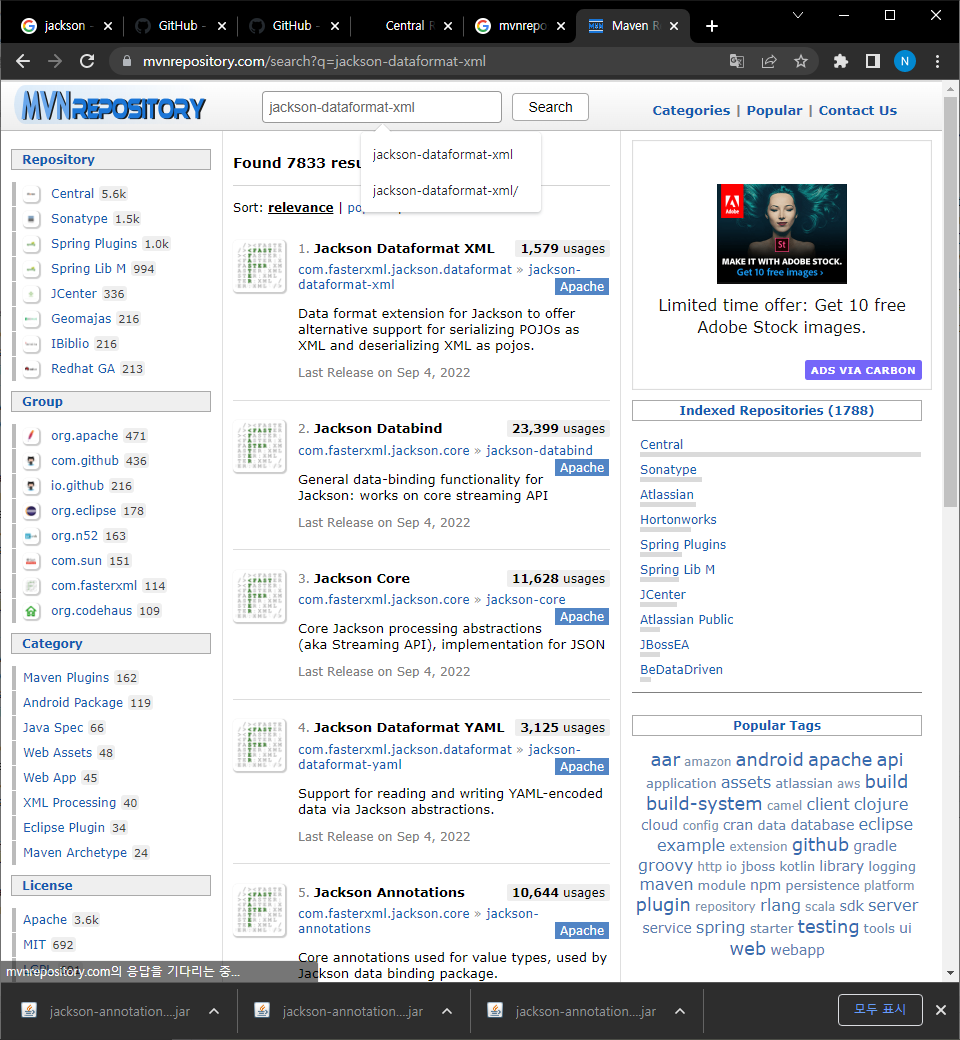This screenshot has width=960, height=1040.
Task: Click the Maven Plugins category
Action: point(66,678)
